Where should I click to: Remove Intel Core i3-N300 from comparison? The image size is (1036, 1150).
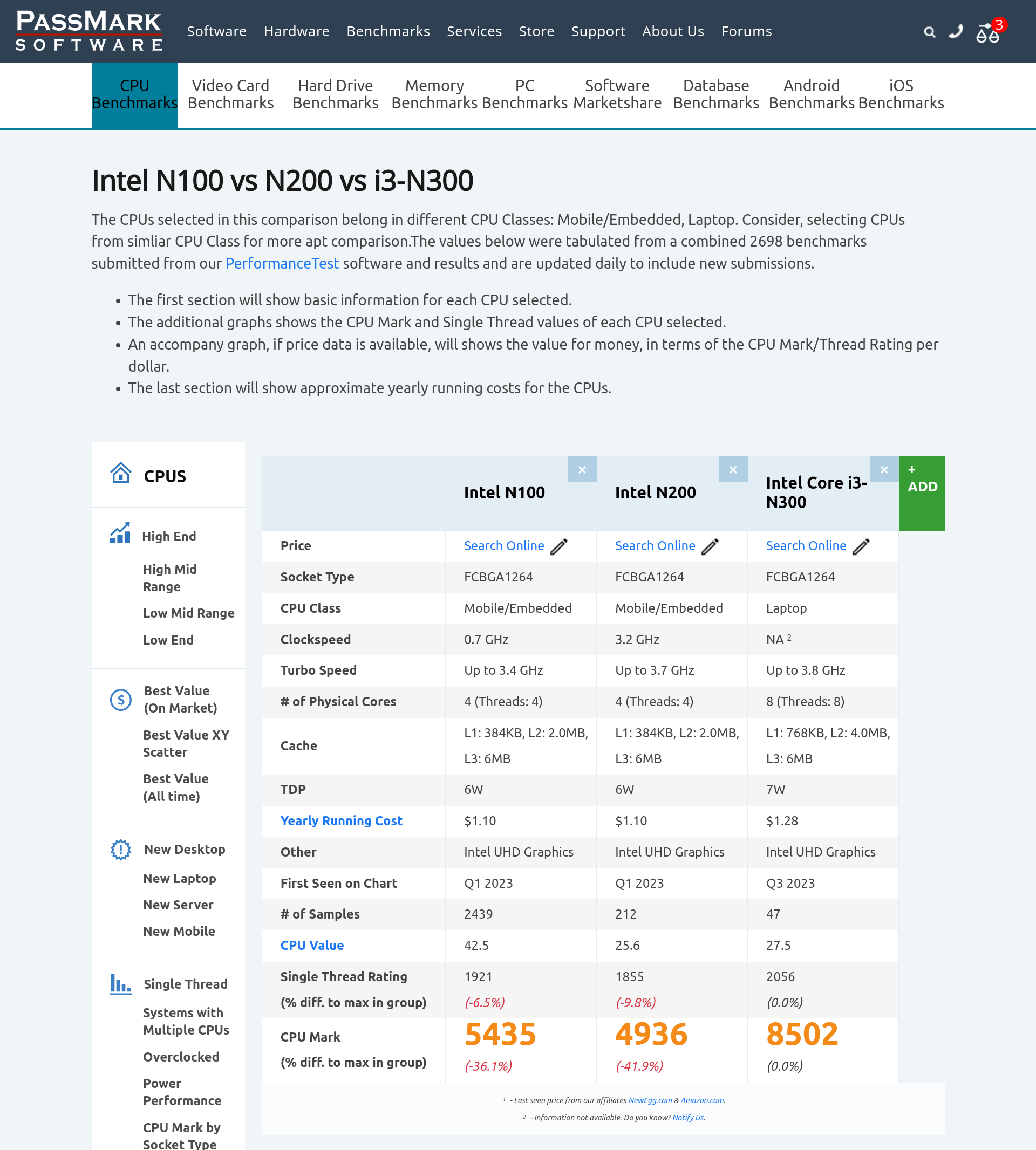[x=883, y=469]
